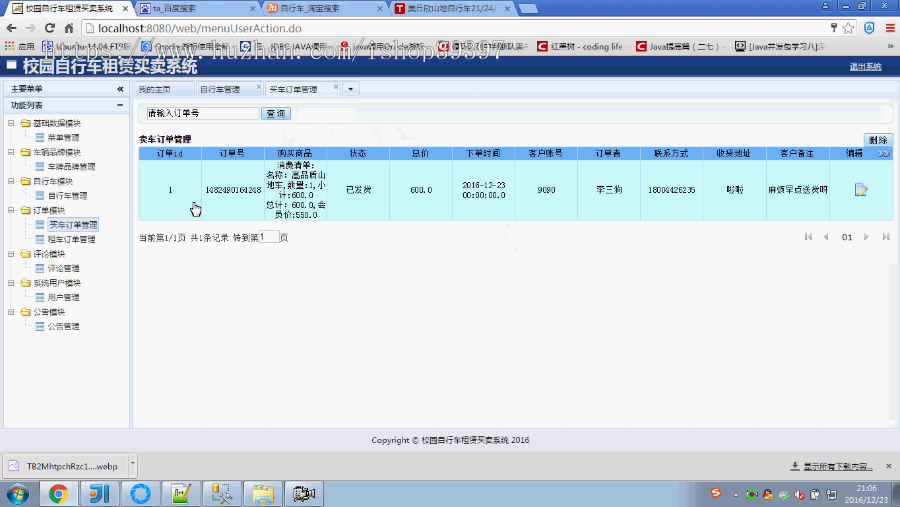Open the tab list dropdown arrow

point(351,89)
